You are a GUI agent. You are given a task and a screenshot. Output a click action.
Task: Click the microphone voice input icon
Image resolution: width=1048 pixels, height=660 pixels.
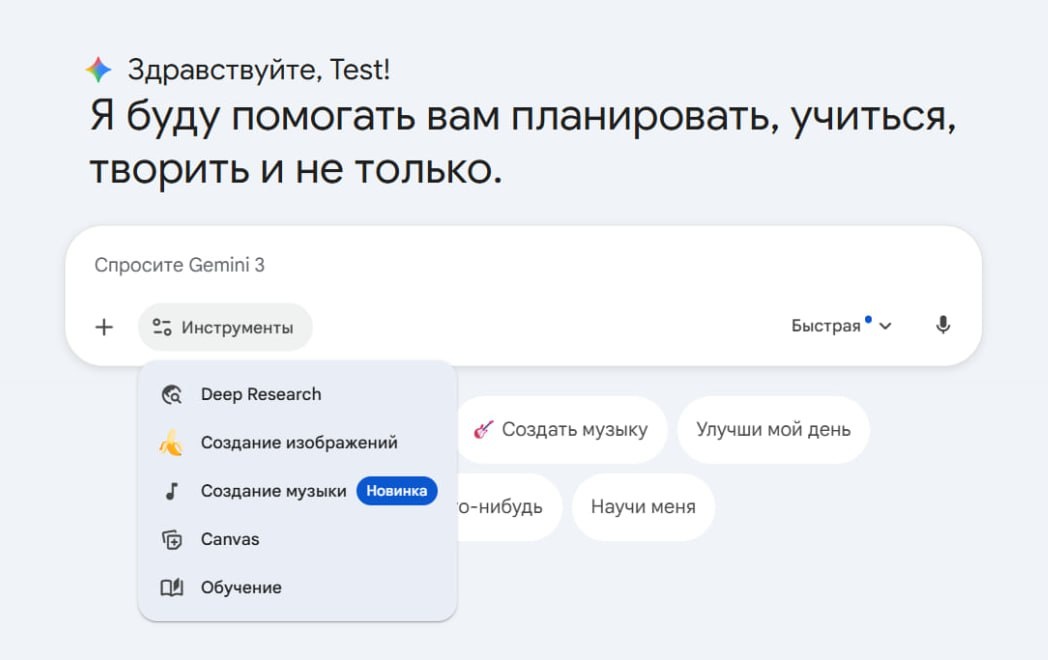[942, 326]
